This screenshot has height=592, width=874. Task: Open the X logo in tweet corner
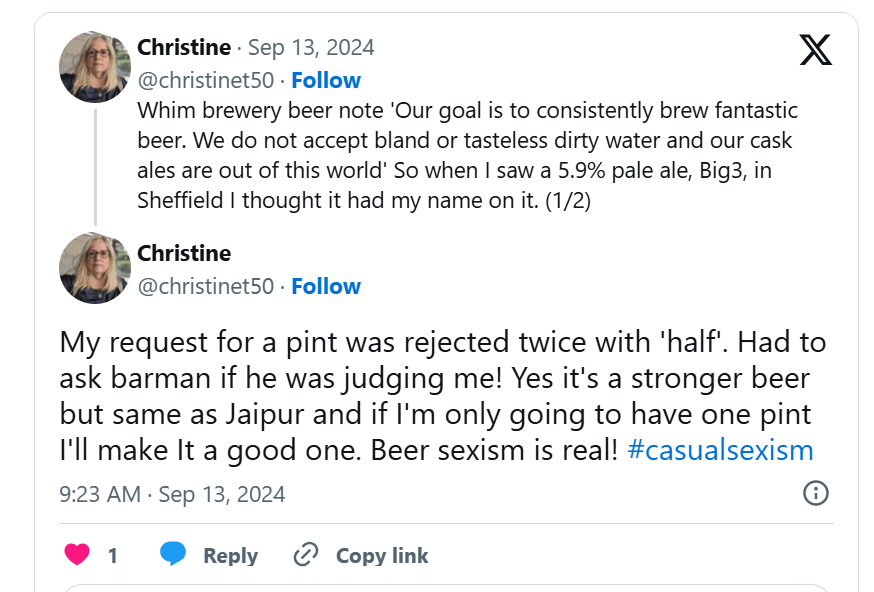[816, 49]
